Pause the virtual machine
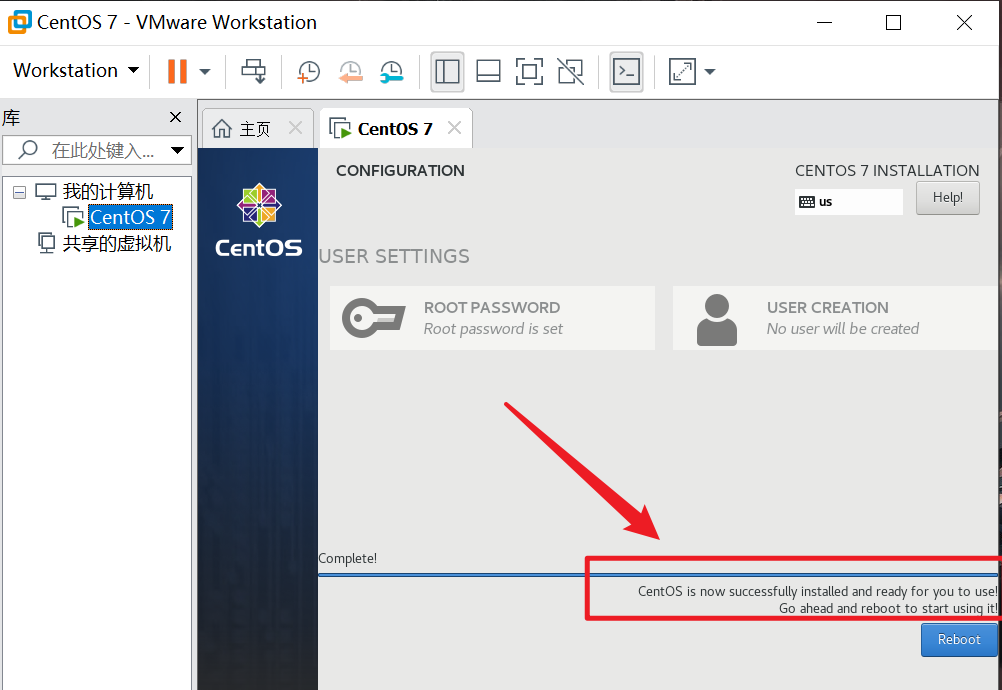 (x=177, y=72)
